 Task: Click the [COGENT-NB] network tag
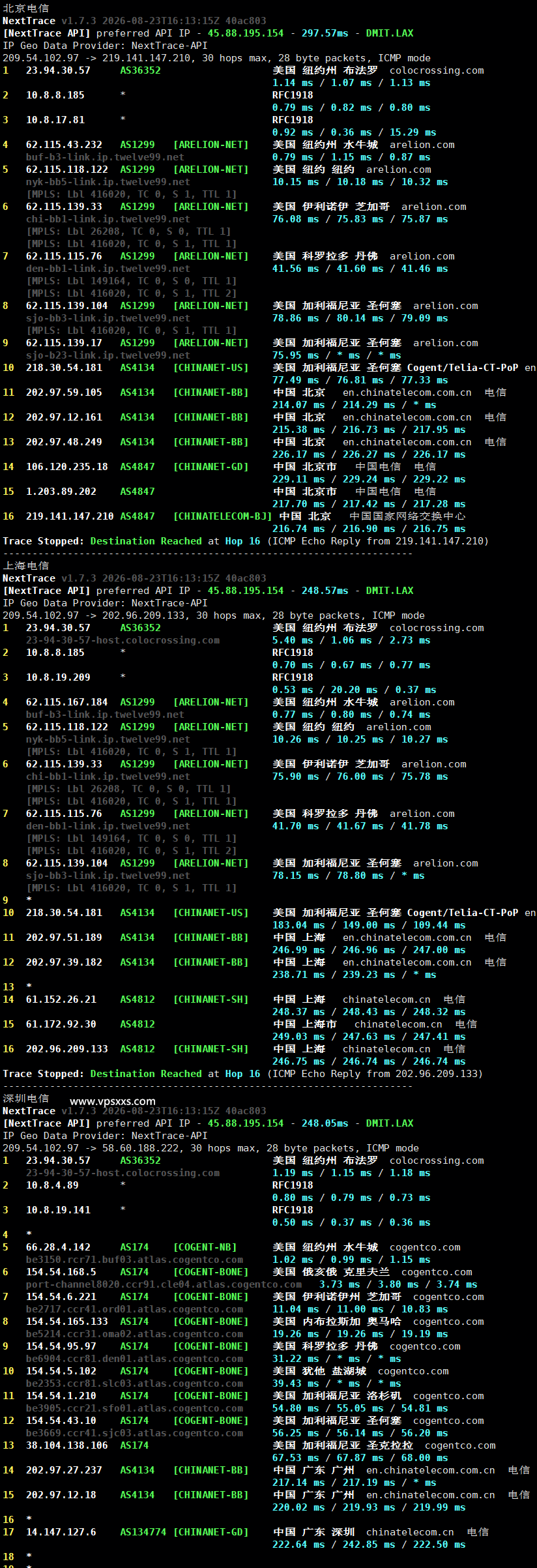pyautogui.click(x=205, y=1247)
